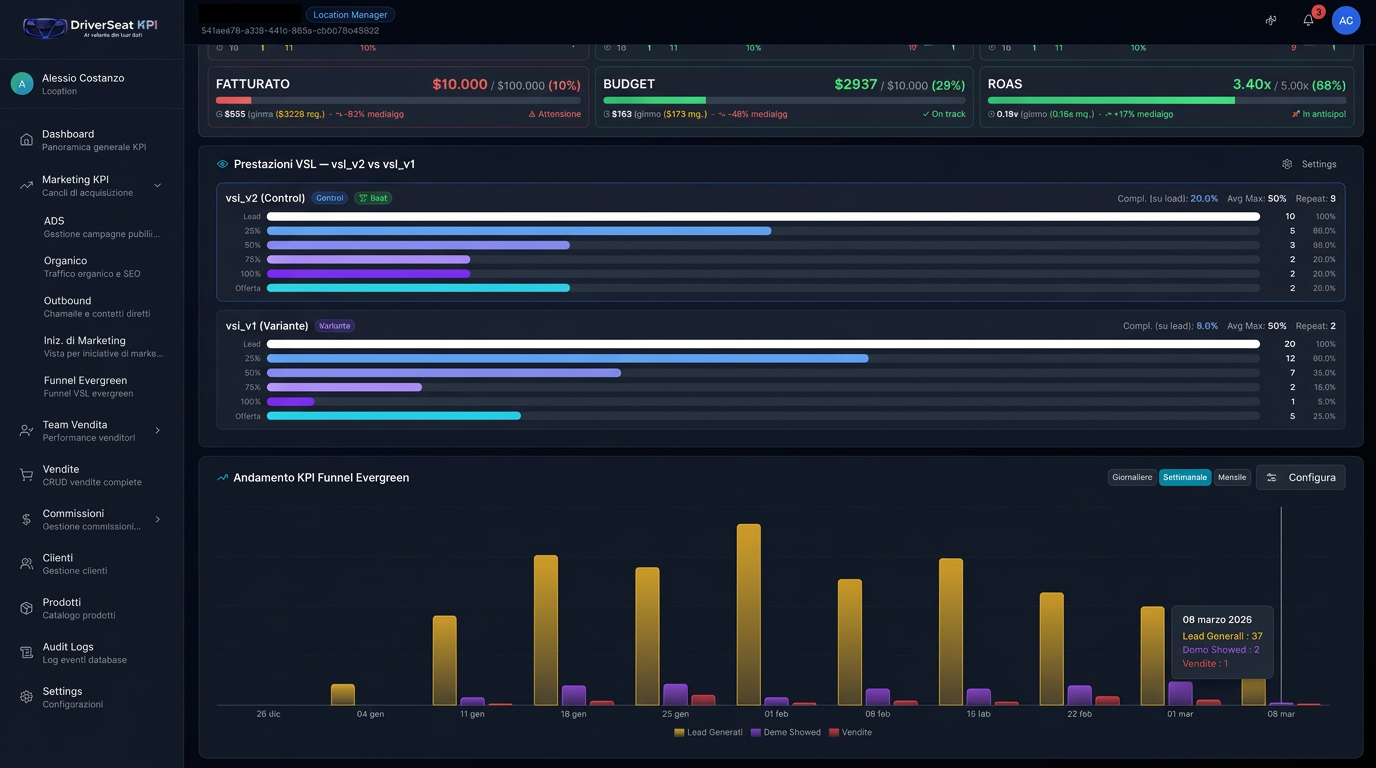Collapse the Marketing KPI section
1376x768 pixels.
pyautogui.click(x=157, y=185)
